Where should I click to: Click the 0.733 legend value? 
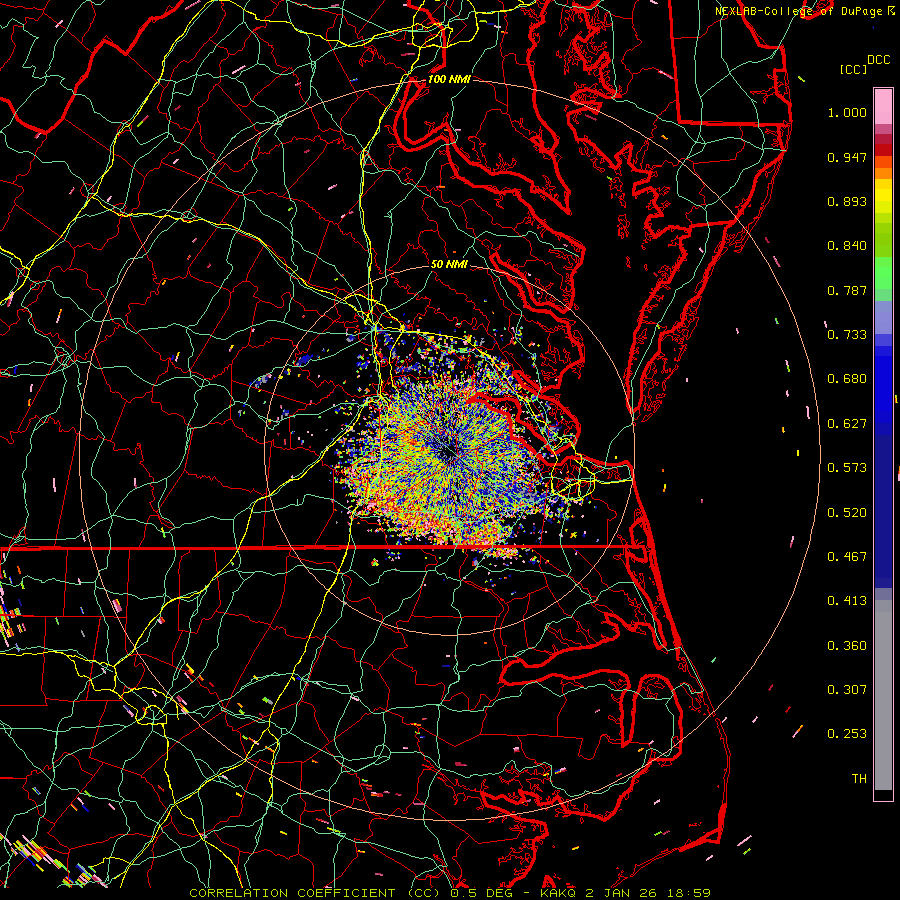pos(847,335)
